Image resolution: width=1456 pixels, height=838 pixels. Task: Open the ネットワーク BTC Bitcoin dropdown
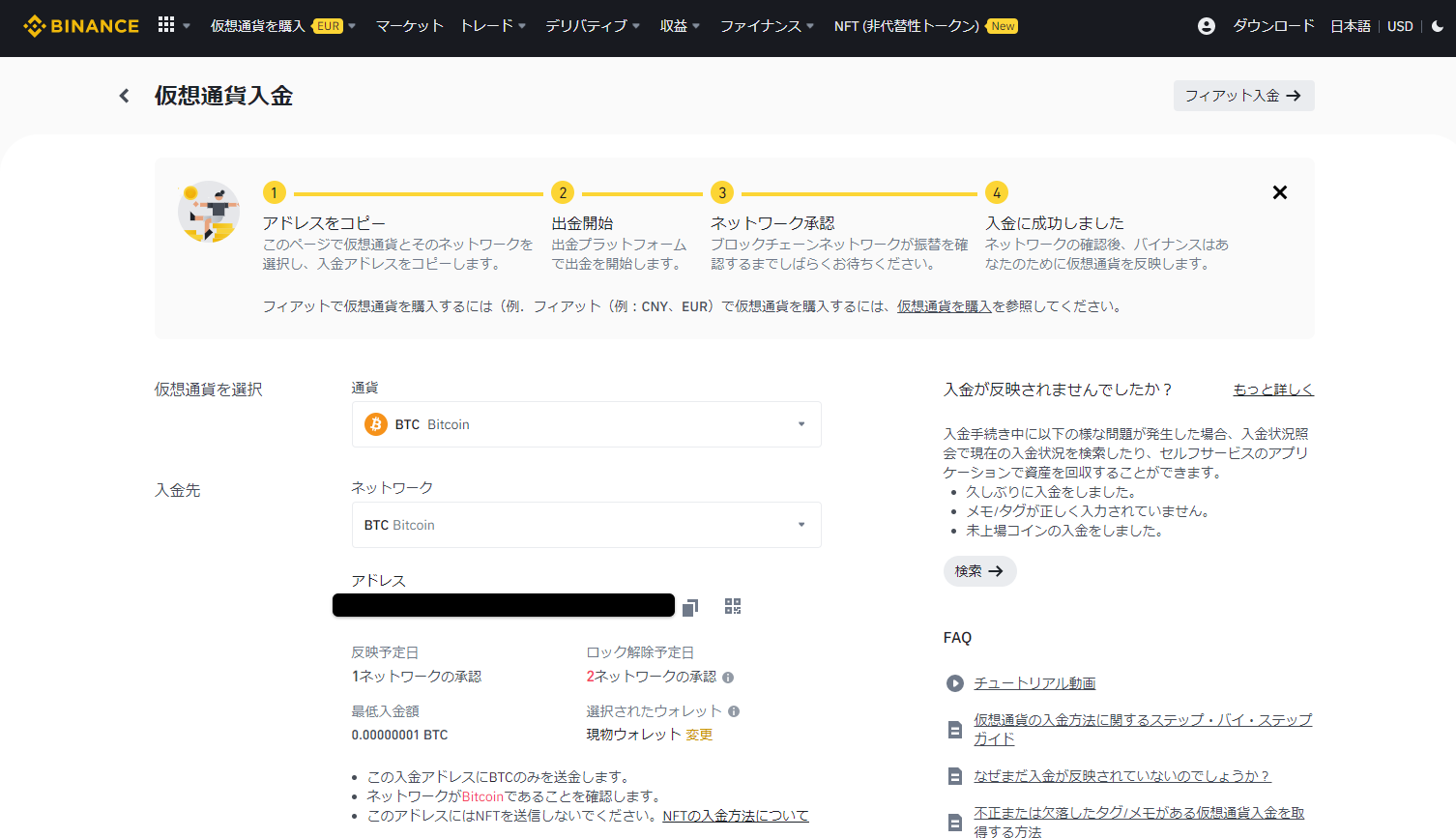pyautogui.click(x=587, y=525)
